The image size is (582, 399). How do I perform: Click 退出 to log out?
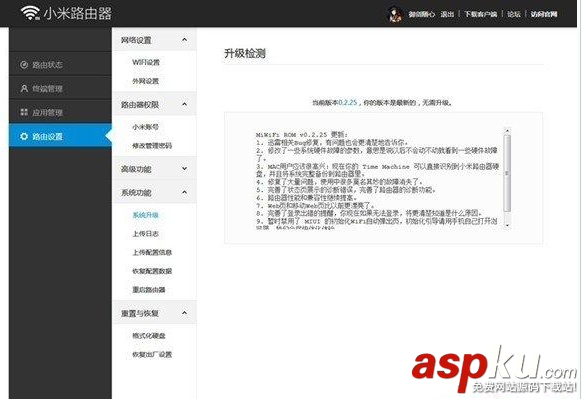447,14
